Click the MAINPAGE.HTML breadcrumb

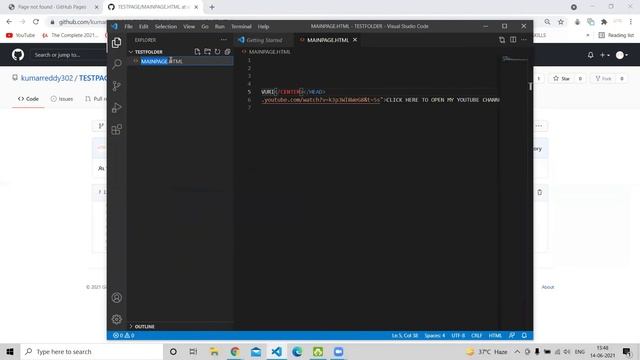point(269,52)
